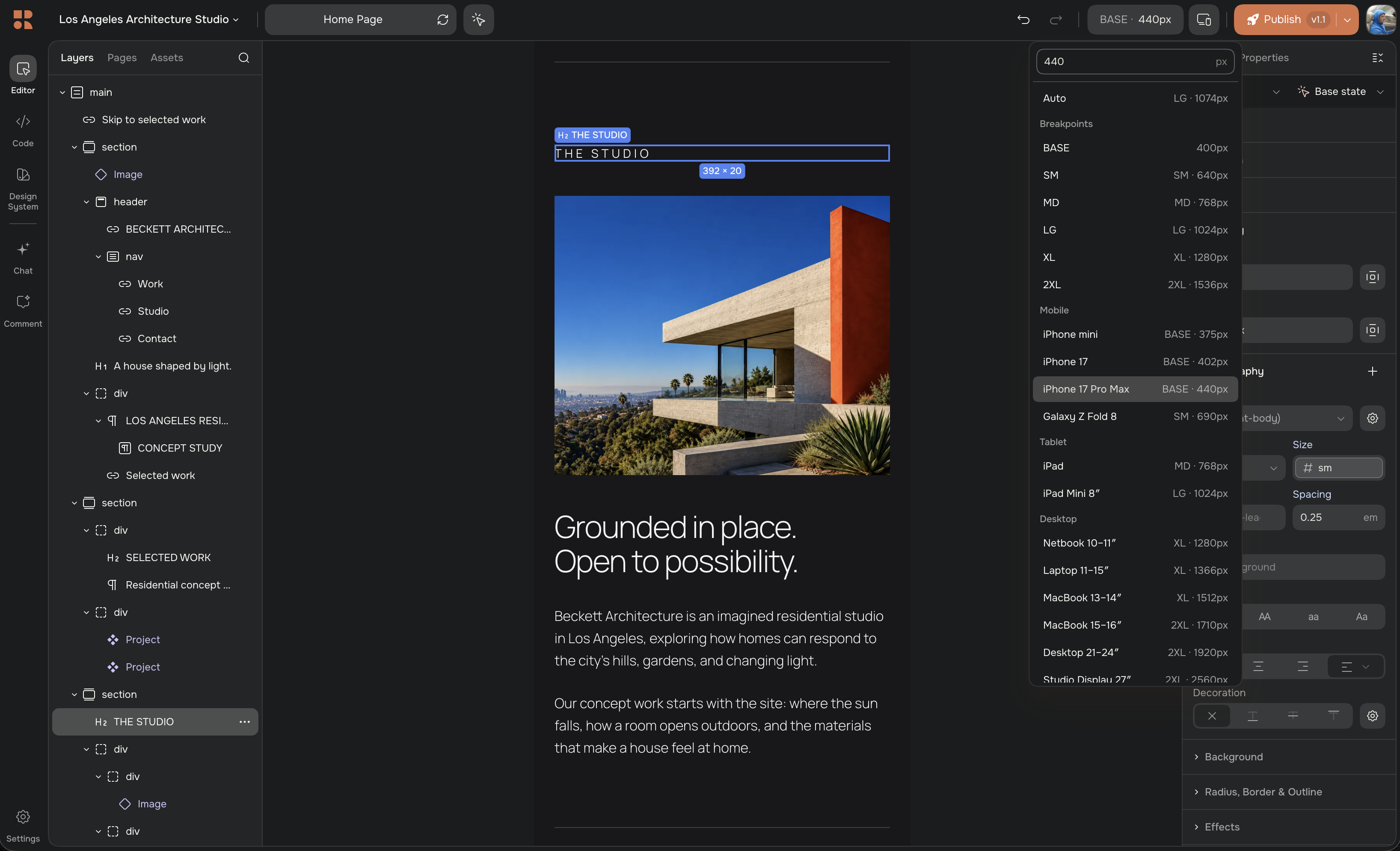Image resolution: width=1400 pixels, height=851 pixels.
Task: Toggle the interact cursor mode button
Action: 478,19
